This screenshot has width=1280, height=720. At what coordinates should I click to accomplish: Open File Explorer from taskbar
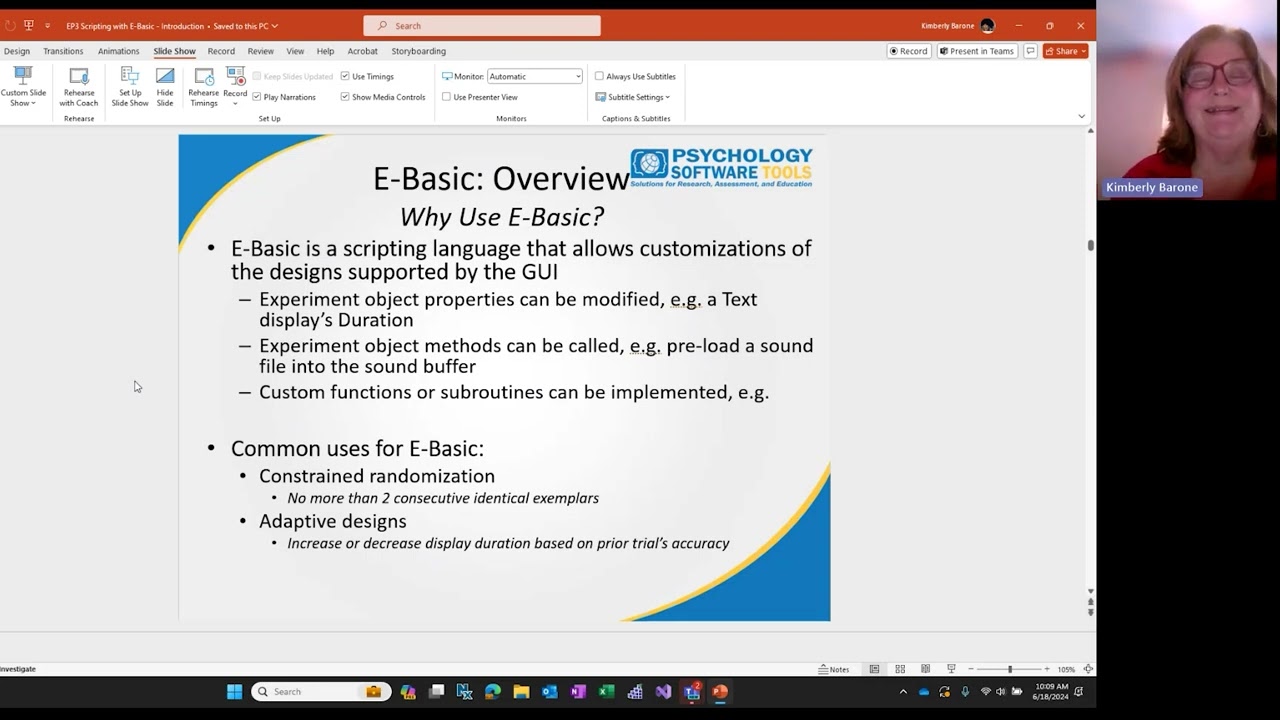(521, 691)
